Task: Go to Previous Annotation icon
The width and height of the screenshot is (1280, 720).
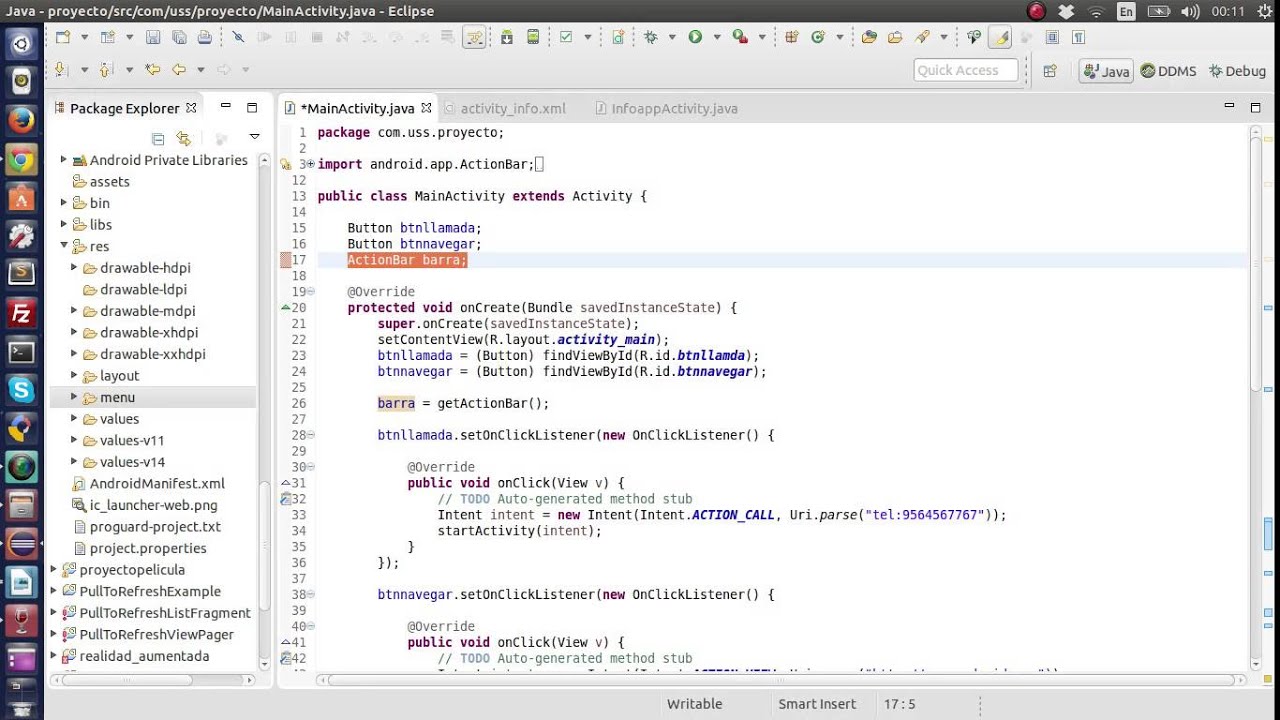Action: [x=106, y=69]
